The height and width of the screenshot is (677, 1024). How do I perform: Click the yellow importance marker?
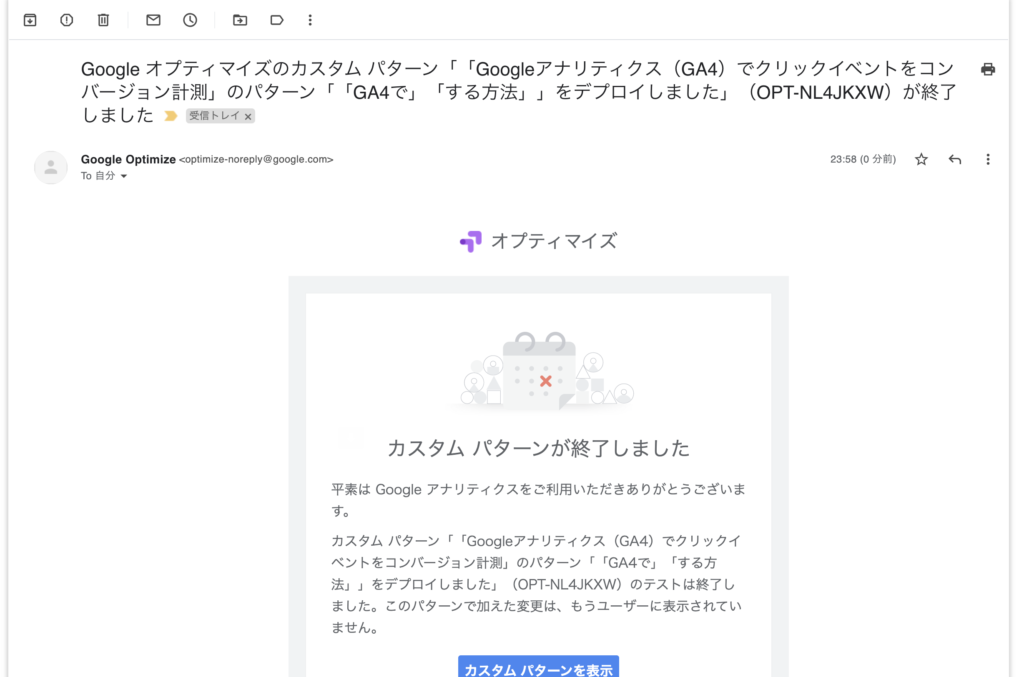coord(170,116)
